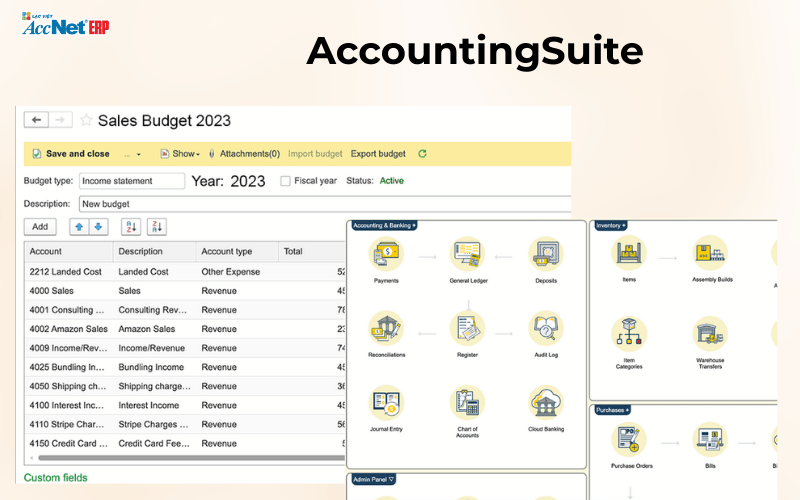Viewport: 800px width, 500px height.
Task: Select the 4009 Income/Rev account row
Action: (185, 348)
